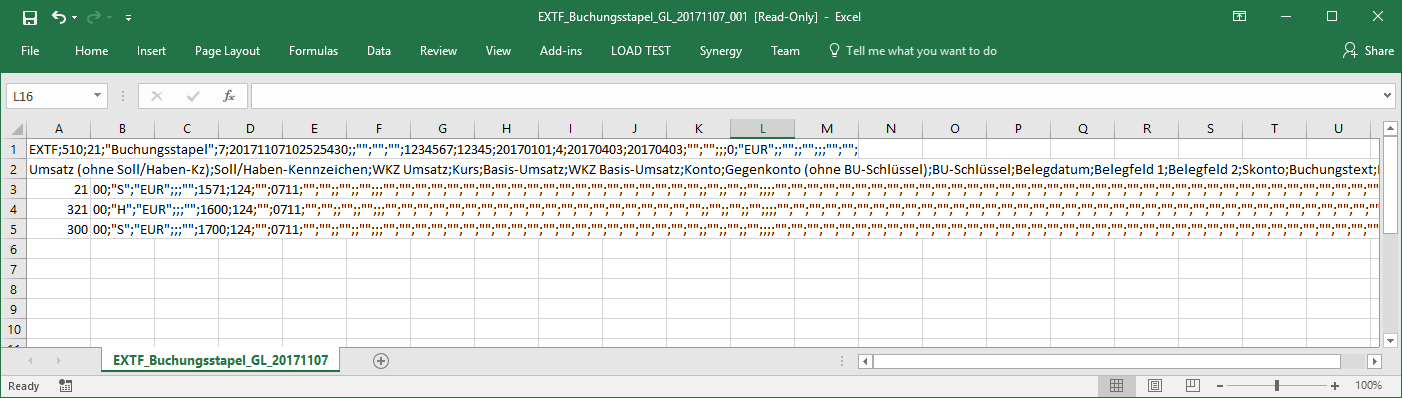Click the Insert Function fx icon
The height and width of the screenshot is (398, 1402).
(x=229, y=96)
